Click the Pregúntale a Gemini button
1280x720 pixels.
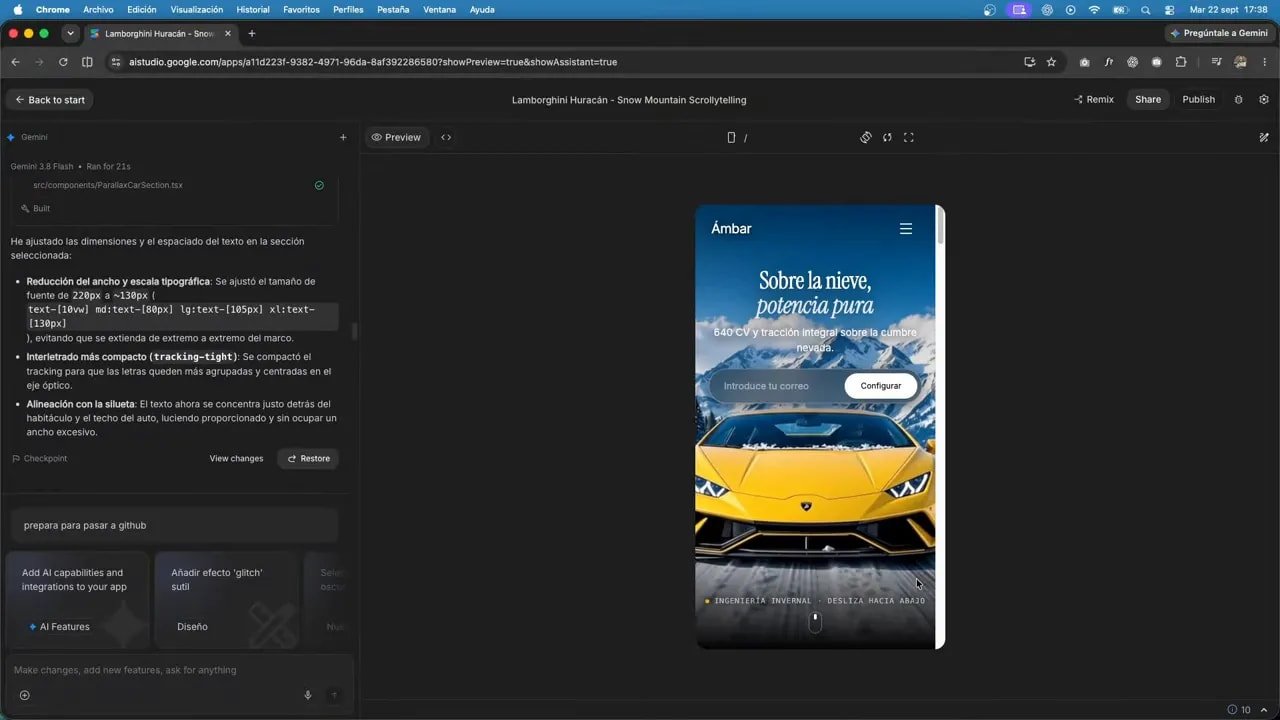[1219, 33]
